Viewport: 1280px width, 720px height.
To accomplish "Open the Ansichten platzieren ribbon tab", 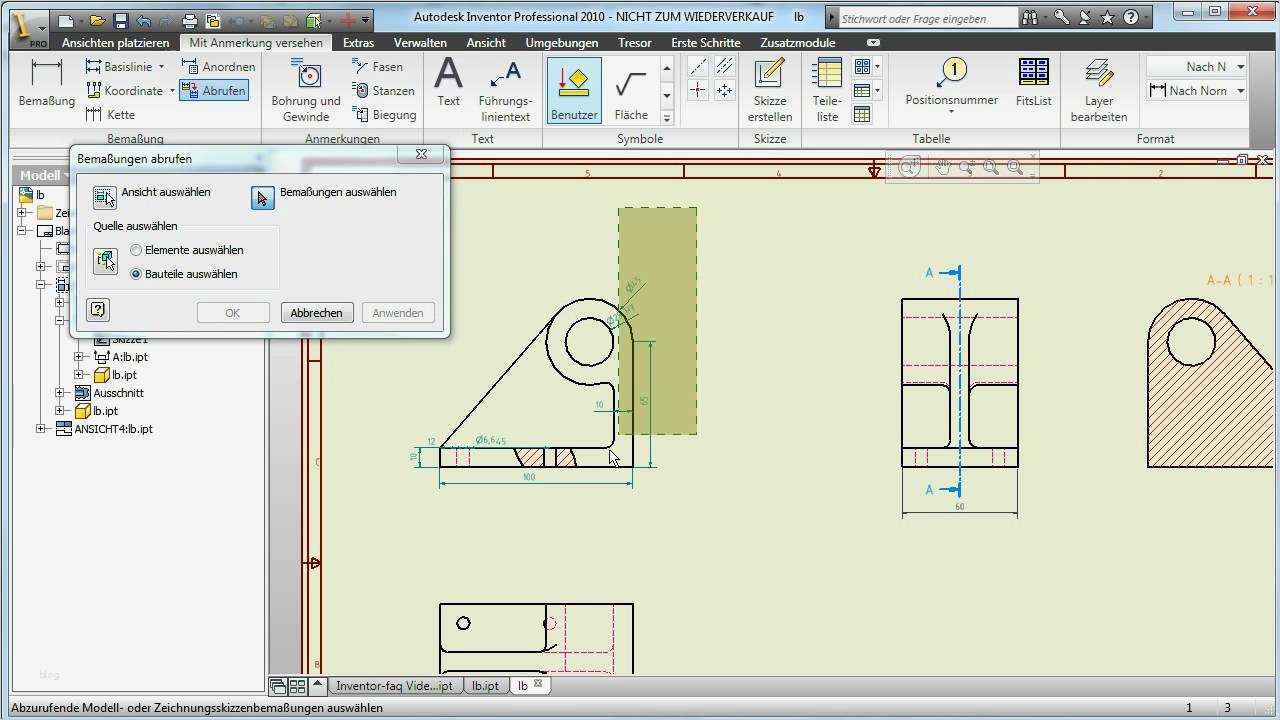I will (115, 43).
